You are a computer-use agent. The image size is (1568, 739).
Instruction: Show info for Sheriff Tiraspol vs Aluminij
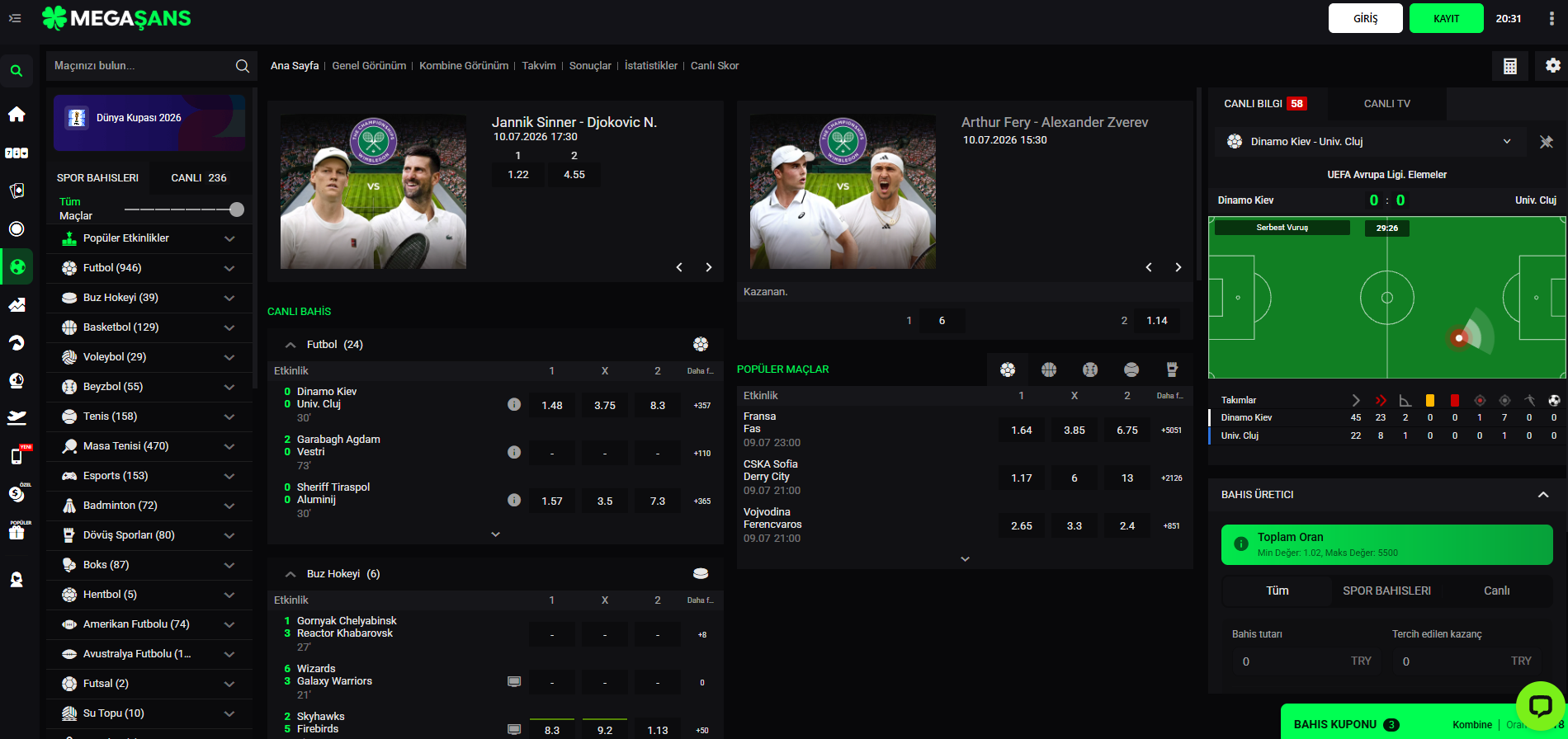pyautogui.click(x=514, y=500)
